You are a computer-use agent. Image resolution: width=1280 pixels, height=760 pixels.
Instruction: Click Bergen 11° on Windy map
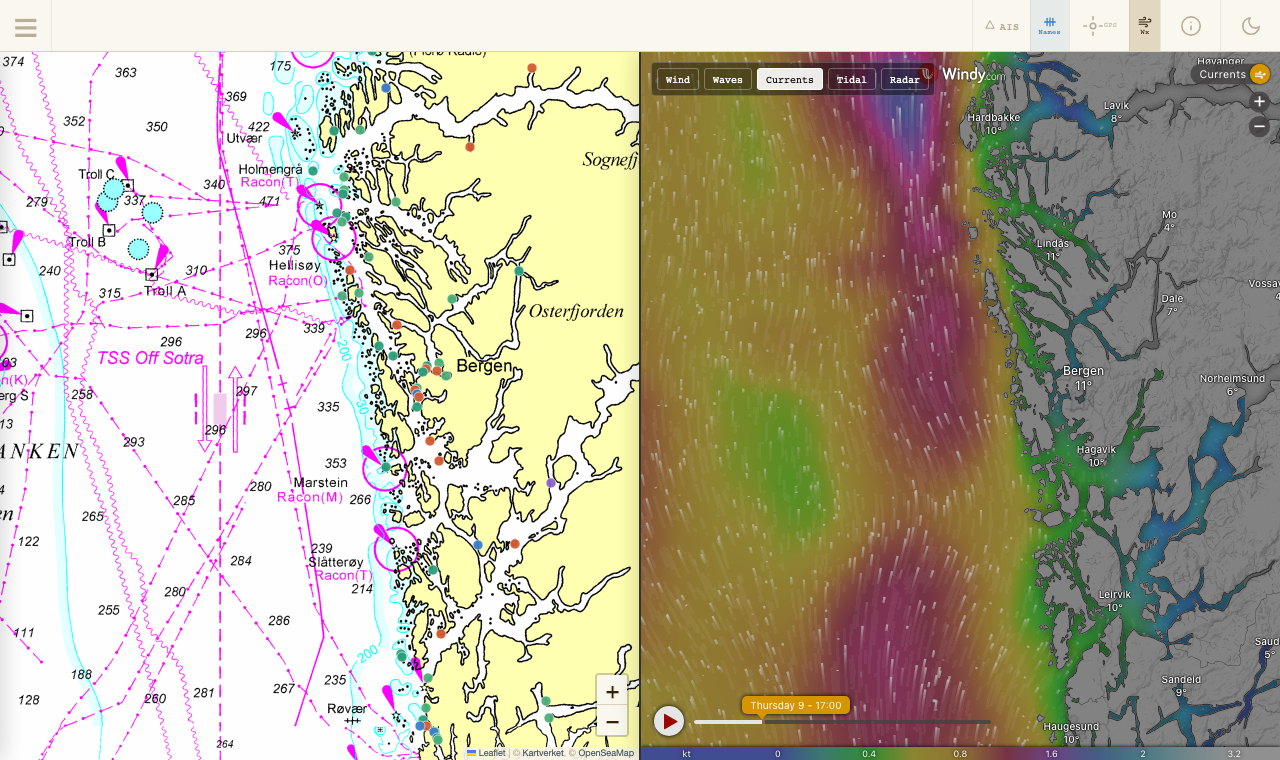pyautogui.click(x=1083, y=378)
